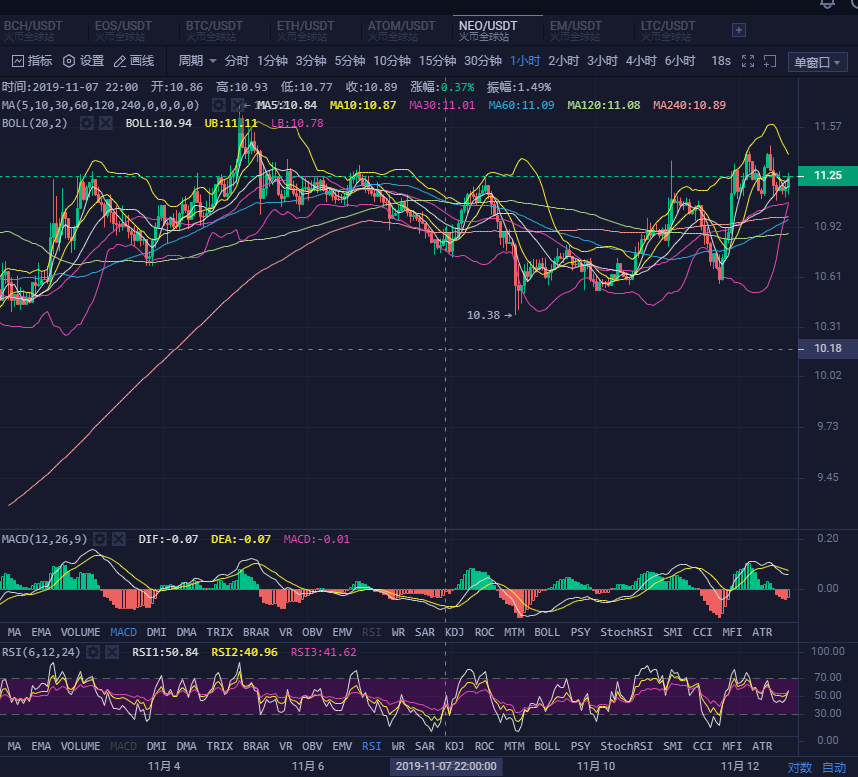Select the 15分钟 timeframe
Screen dimensions: 858x777
coord(437,61)
